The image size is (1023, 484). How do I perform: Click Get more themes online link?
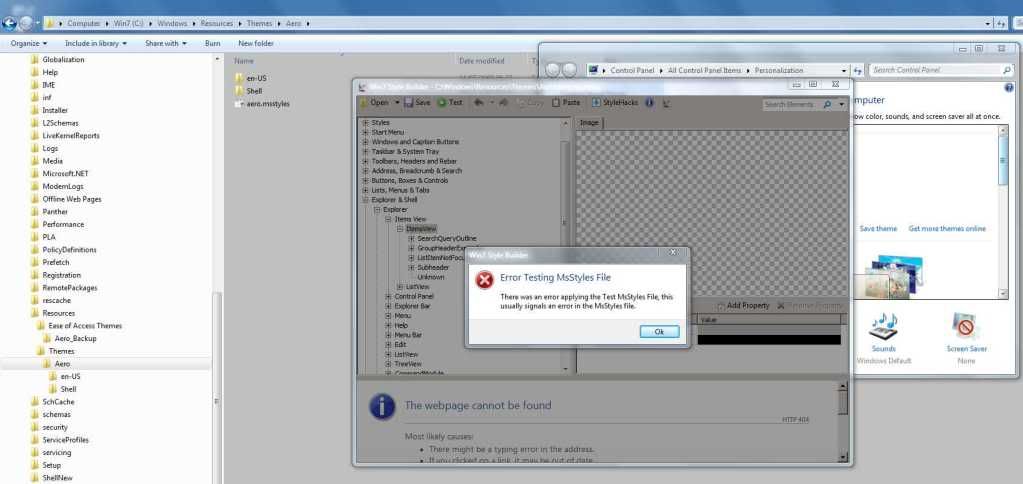[947, 228]
